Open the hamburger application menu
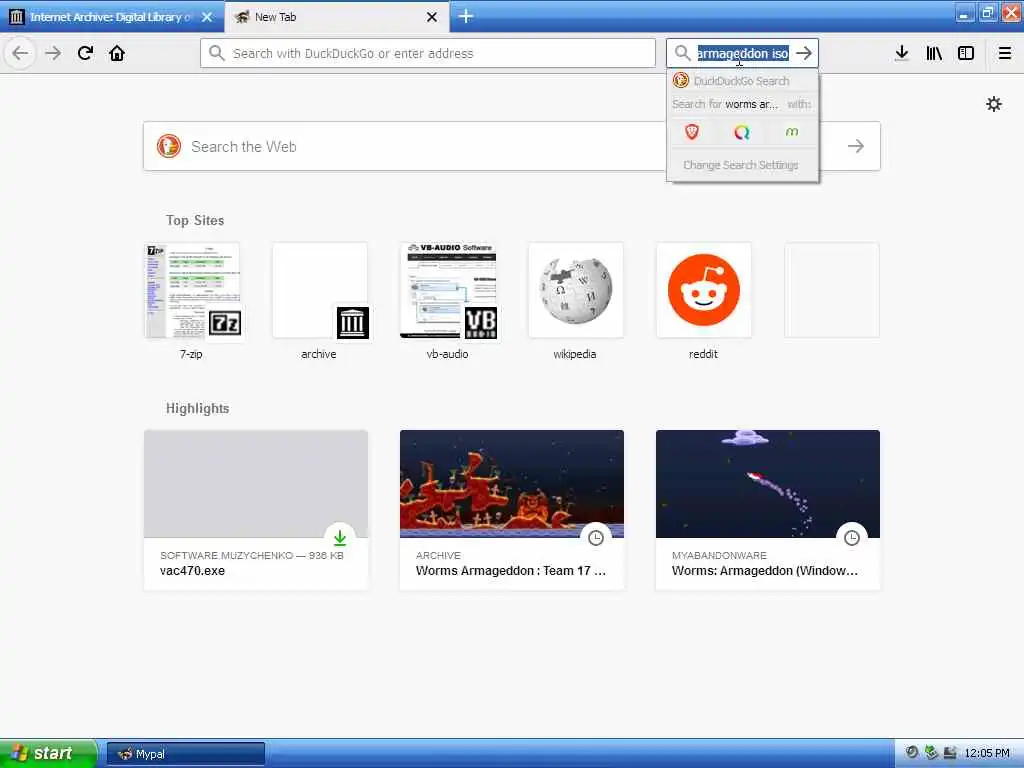 click(1004, 53)
